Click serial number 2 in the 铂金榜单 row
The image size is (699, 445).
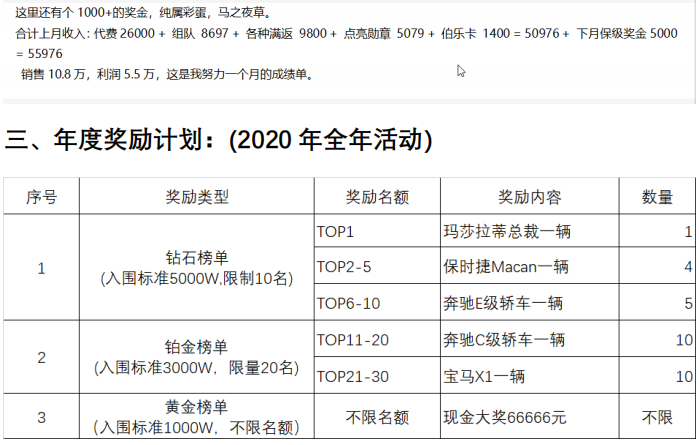[x=41, y=357]
